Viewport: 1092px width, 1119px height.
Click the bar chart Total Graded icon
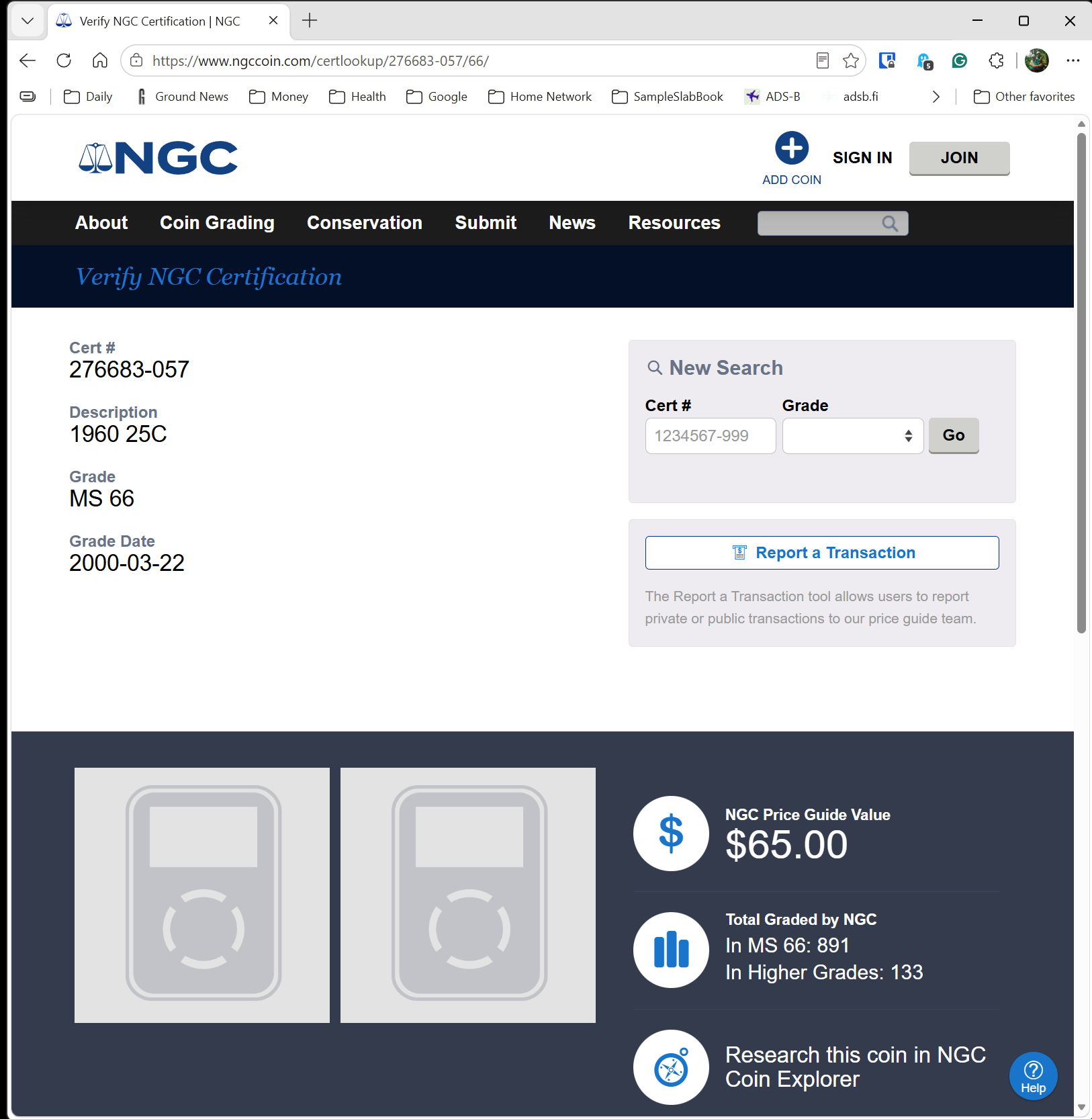[x=671, y=950]
